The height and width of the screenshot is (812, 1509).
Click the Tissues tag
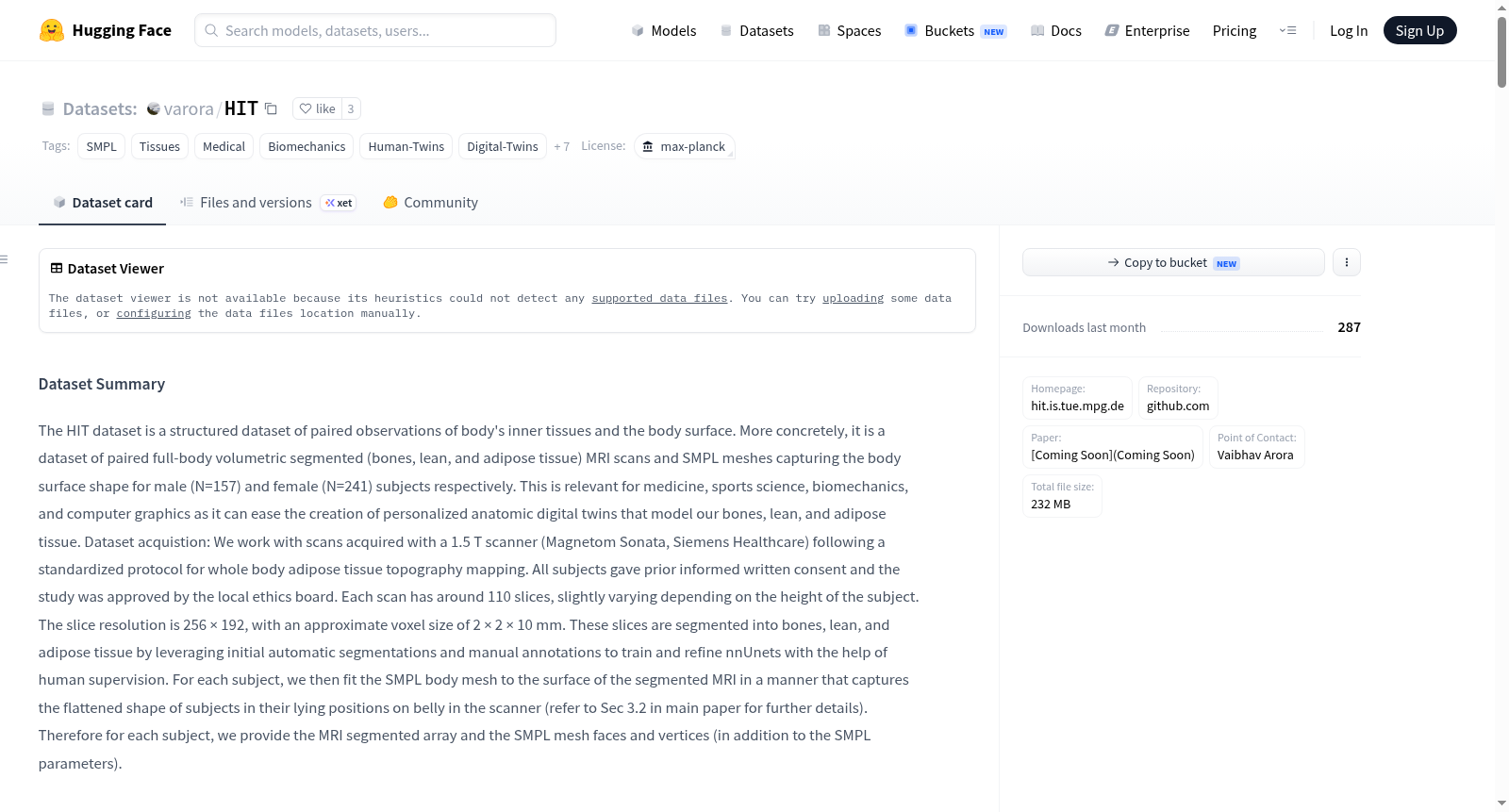click(159, 146)
